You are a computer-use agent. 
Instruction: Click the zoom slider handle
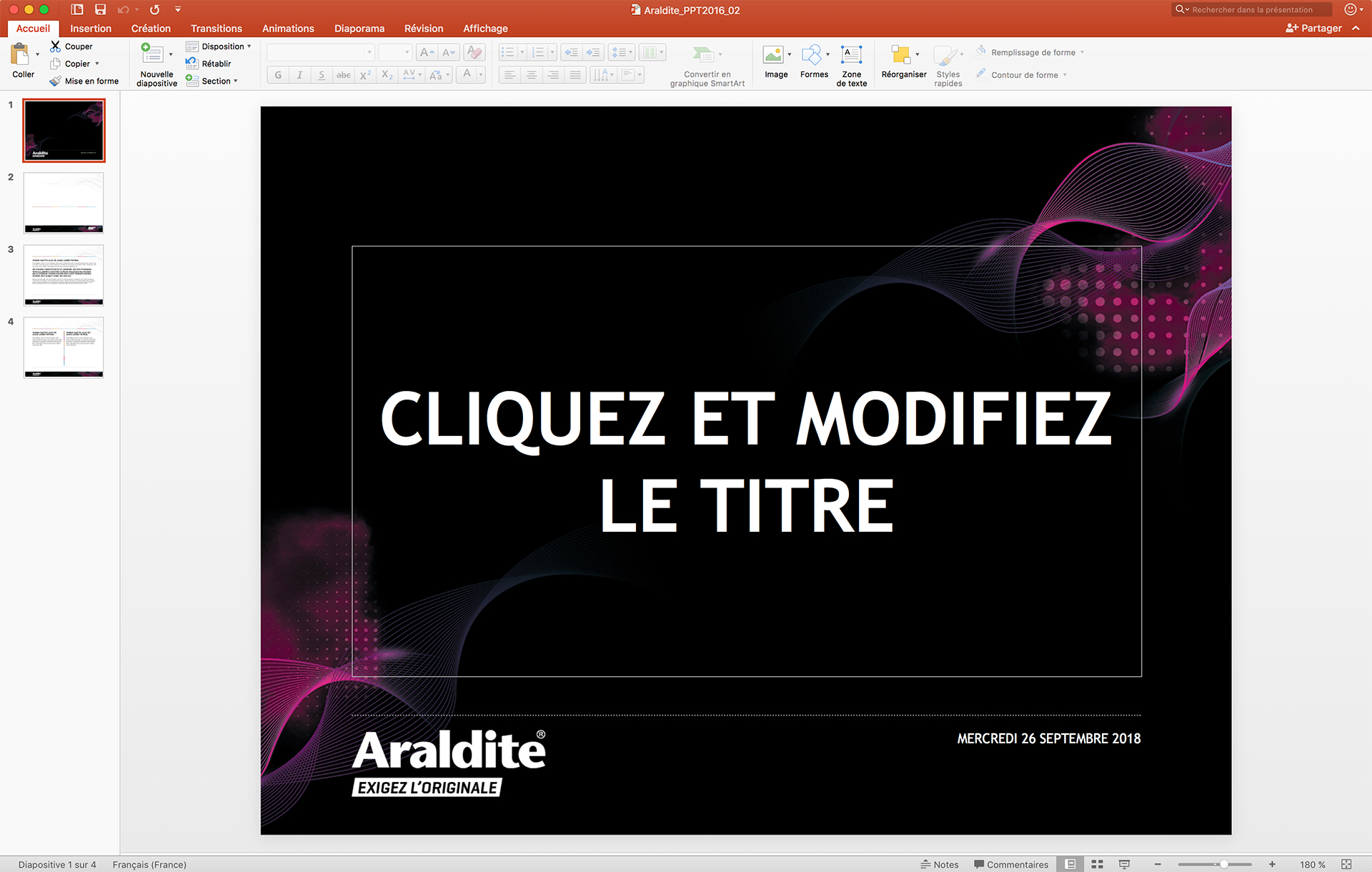(1223, 864)
